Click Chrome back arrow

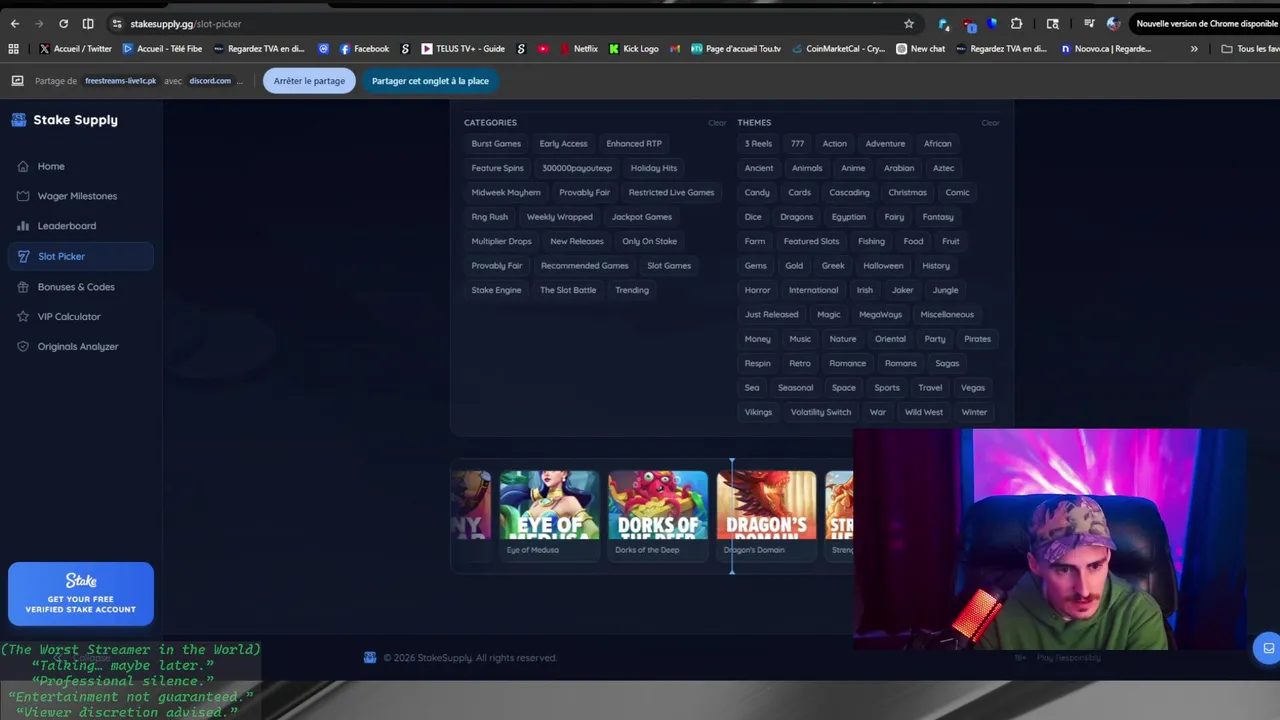point(15,23)
